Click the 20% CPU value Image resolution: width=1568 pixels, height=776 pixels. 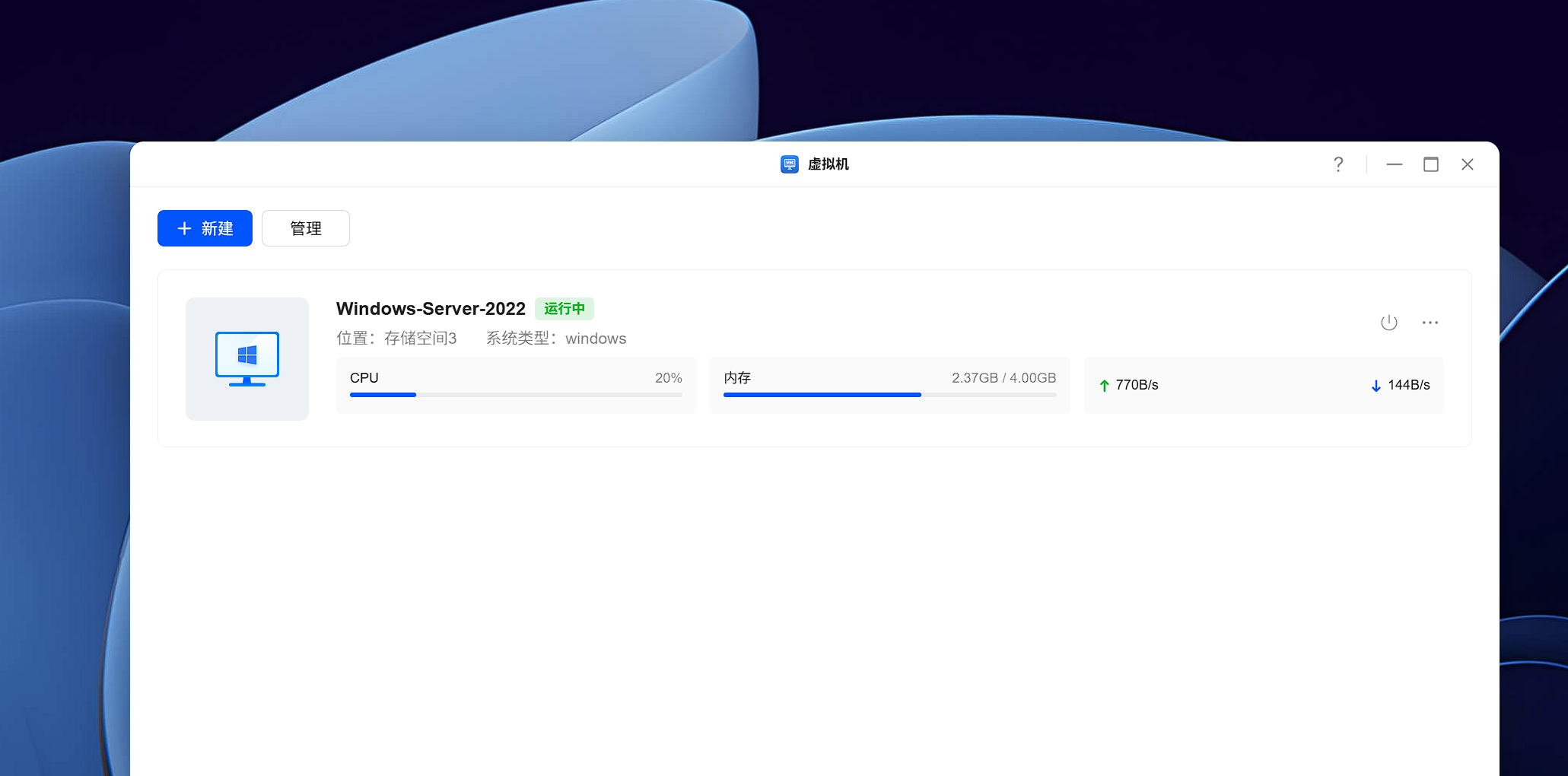[x=669, y=378]
